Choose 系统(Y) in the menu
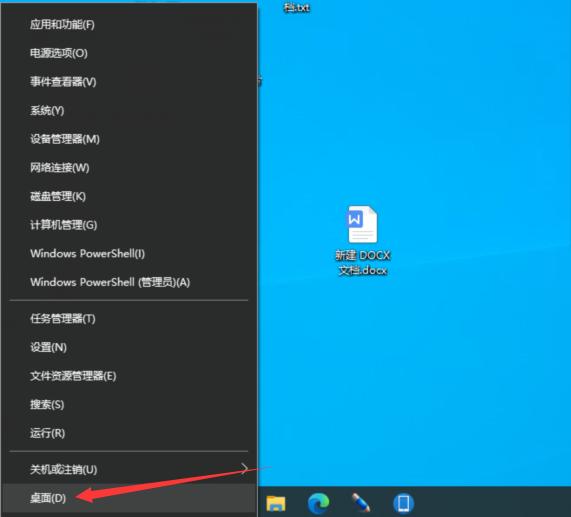Viewport: 571px width, 517px height. pos(129,110)
